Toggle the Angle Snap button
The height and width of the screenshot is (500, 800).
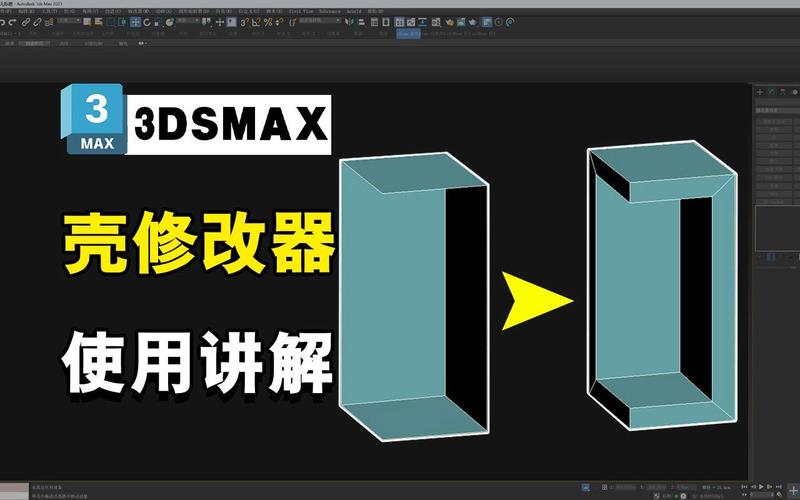pos(256,22)
